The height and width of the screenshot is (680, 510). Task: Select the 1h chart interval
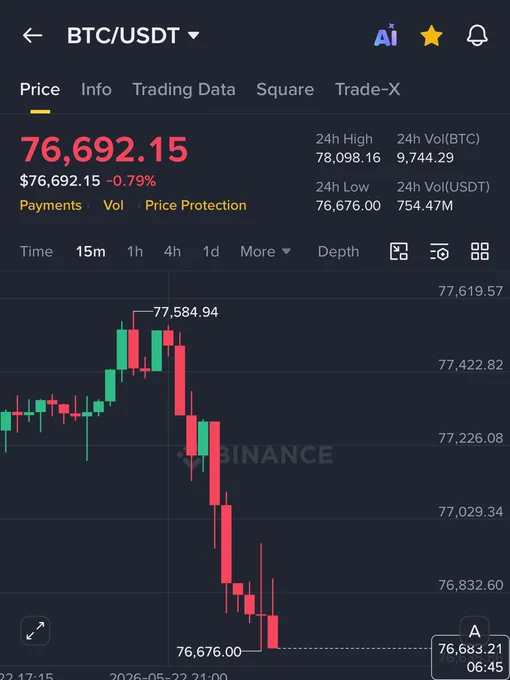point(134,252)
